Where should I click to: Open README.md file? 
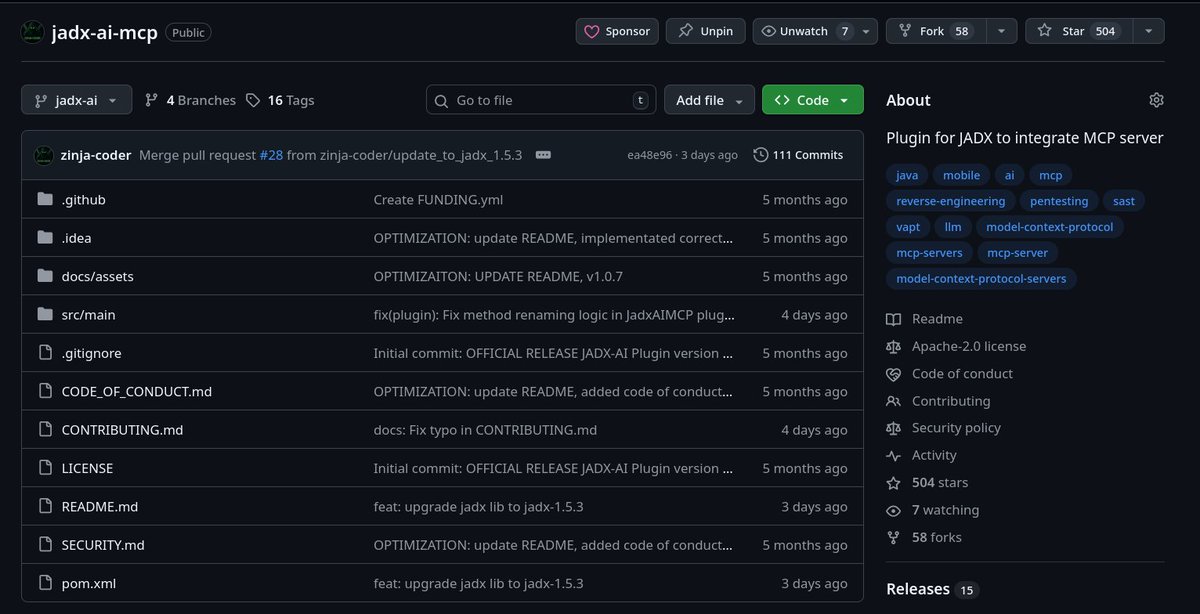[100, 506]
